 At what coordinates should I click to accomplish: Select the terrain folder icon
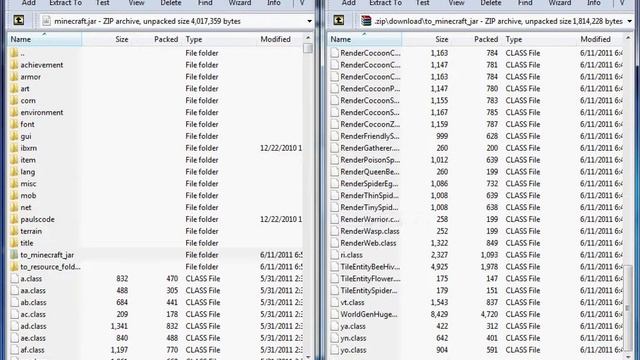pos(14,231)
